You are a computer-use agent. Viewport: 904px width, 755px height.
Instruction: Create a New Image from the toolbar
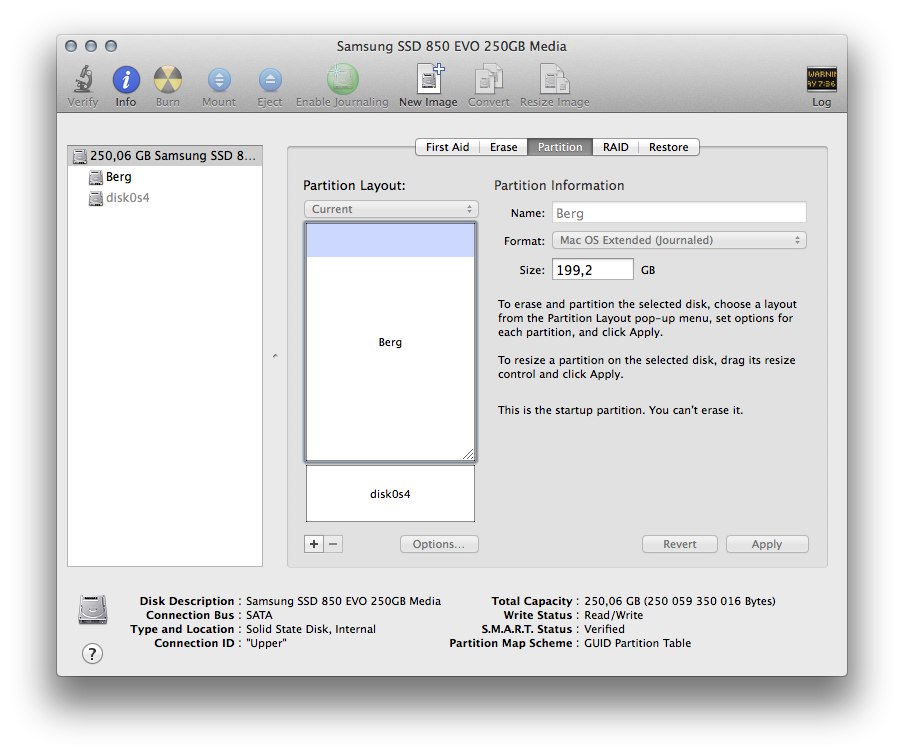click(x=429, y=78)
